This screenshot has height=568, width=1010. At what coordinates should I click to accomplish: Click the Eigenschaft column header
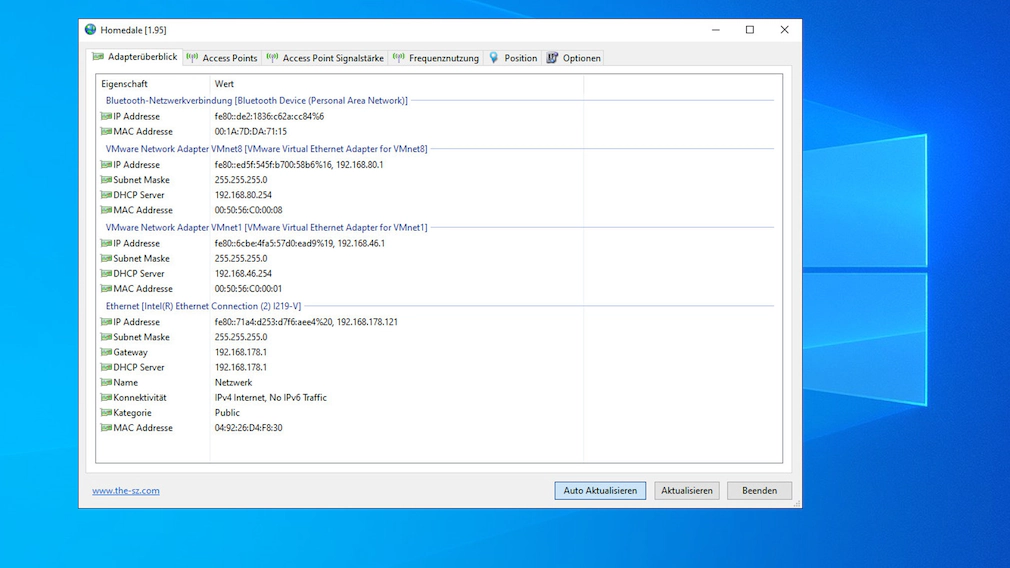pyautogui.click(x=153, y=84)
